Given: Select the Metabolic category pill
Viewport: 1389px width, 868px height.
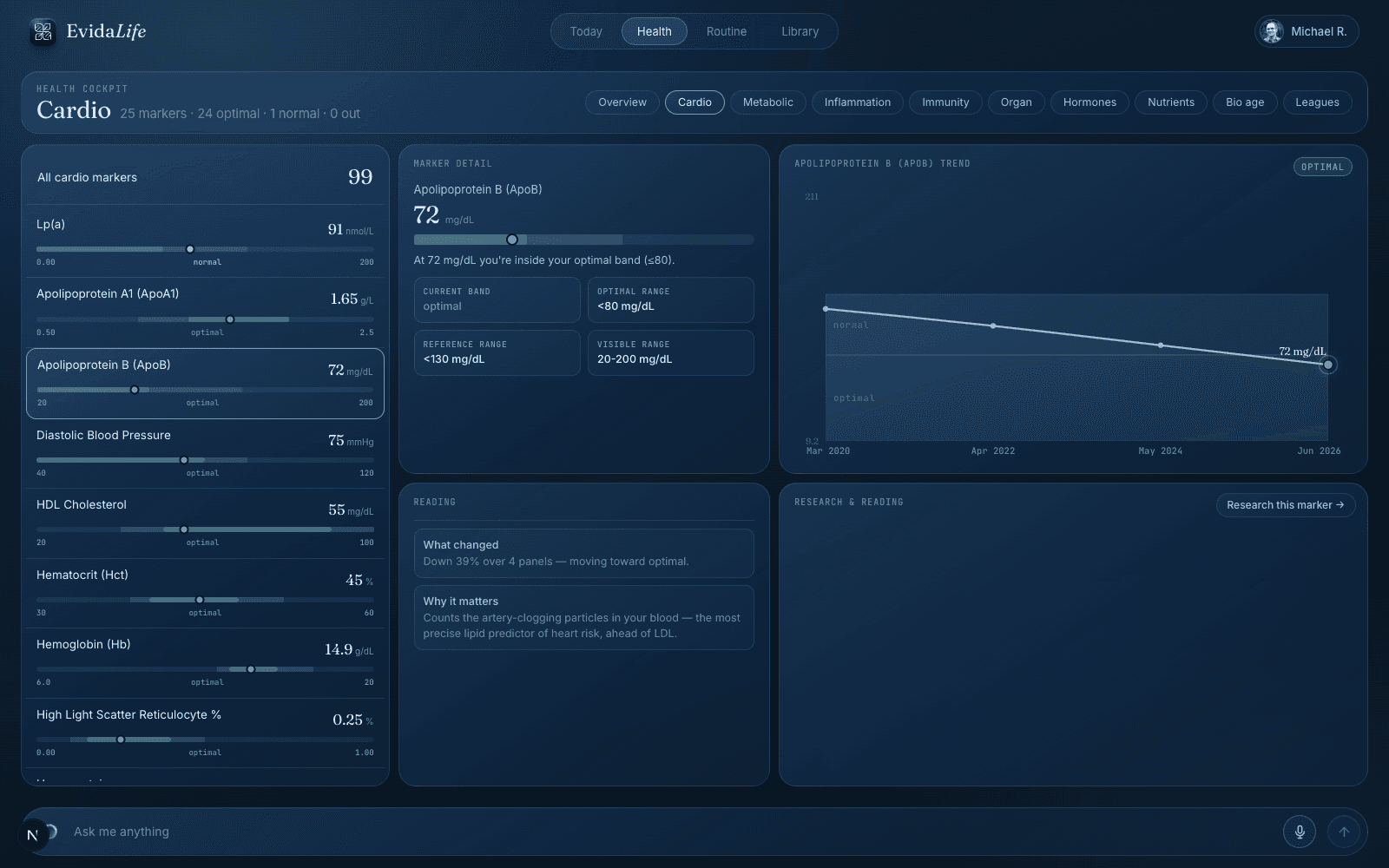Looking at the screenshot, I should pos(768,102).
